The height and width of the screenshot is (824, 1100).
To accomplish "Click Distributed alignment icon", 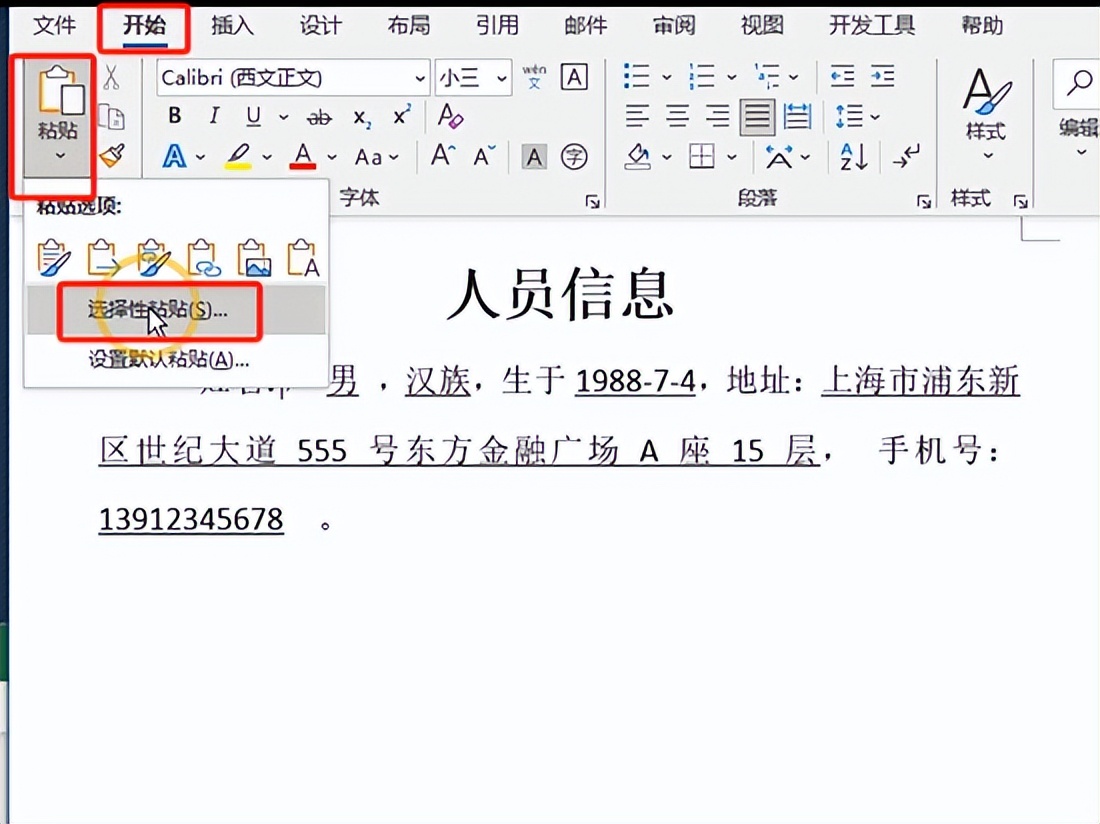I will tap(798, 116).
